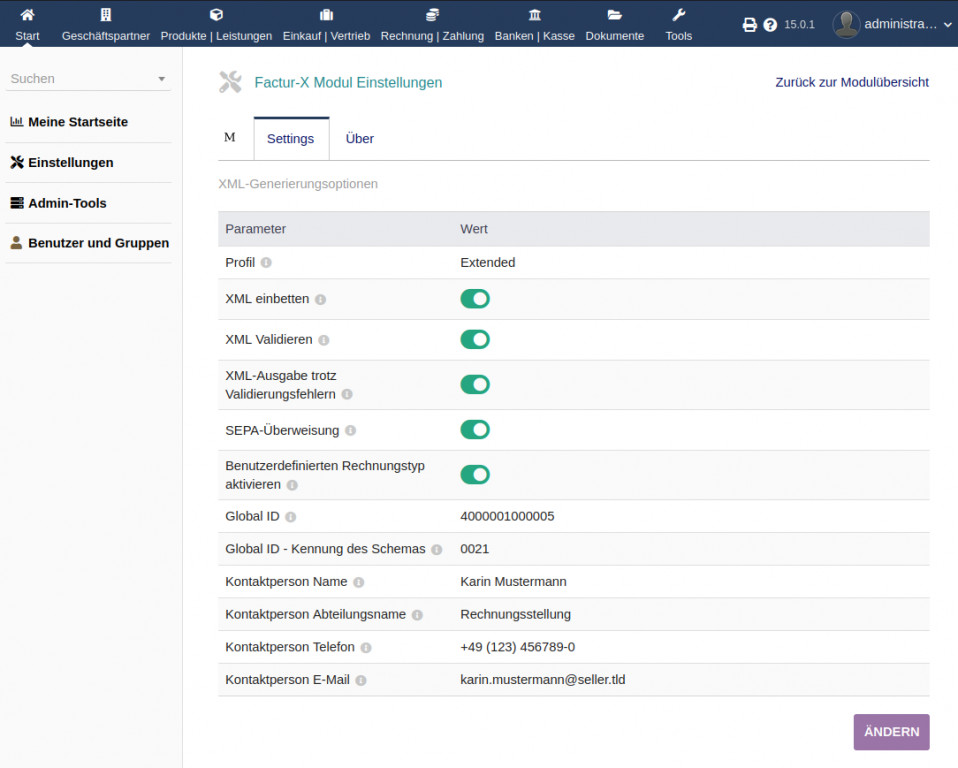This screenshot has height=768, width=958.
Task: Turn off XML Validieren switch
Action: [x=475, y=339]
